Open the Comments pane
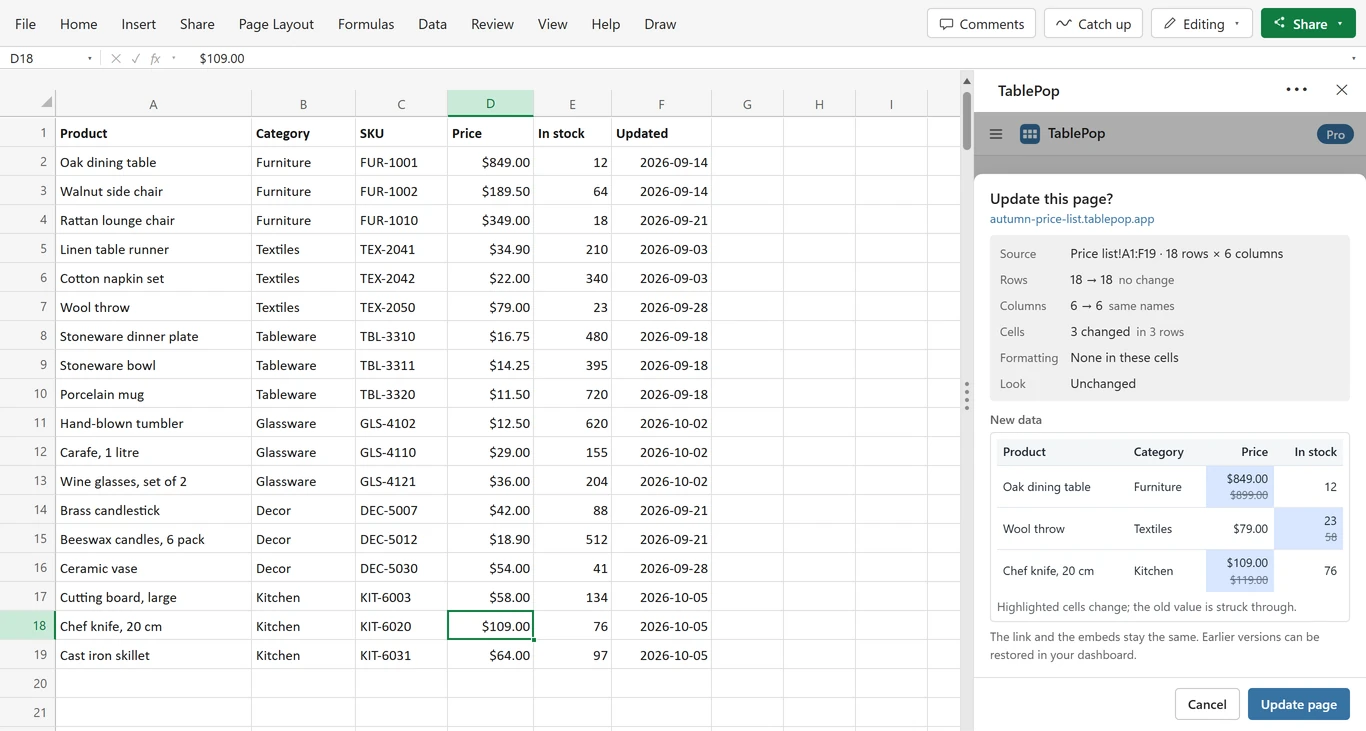The image size is (1366, 731). point(982,24)
